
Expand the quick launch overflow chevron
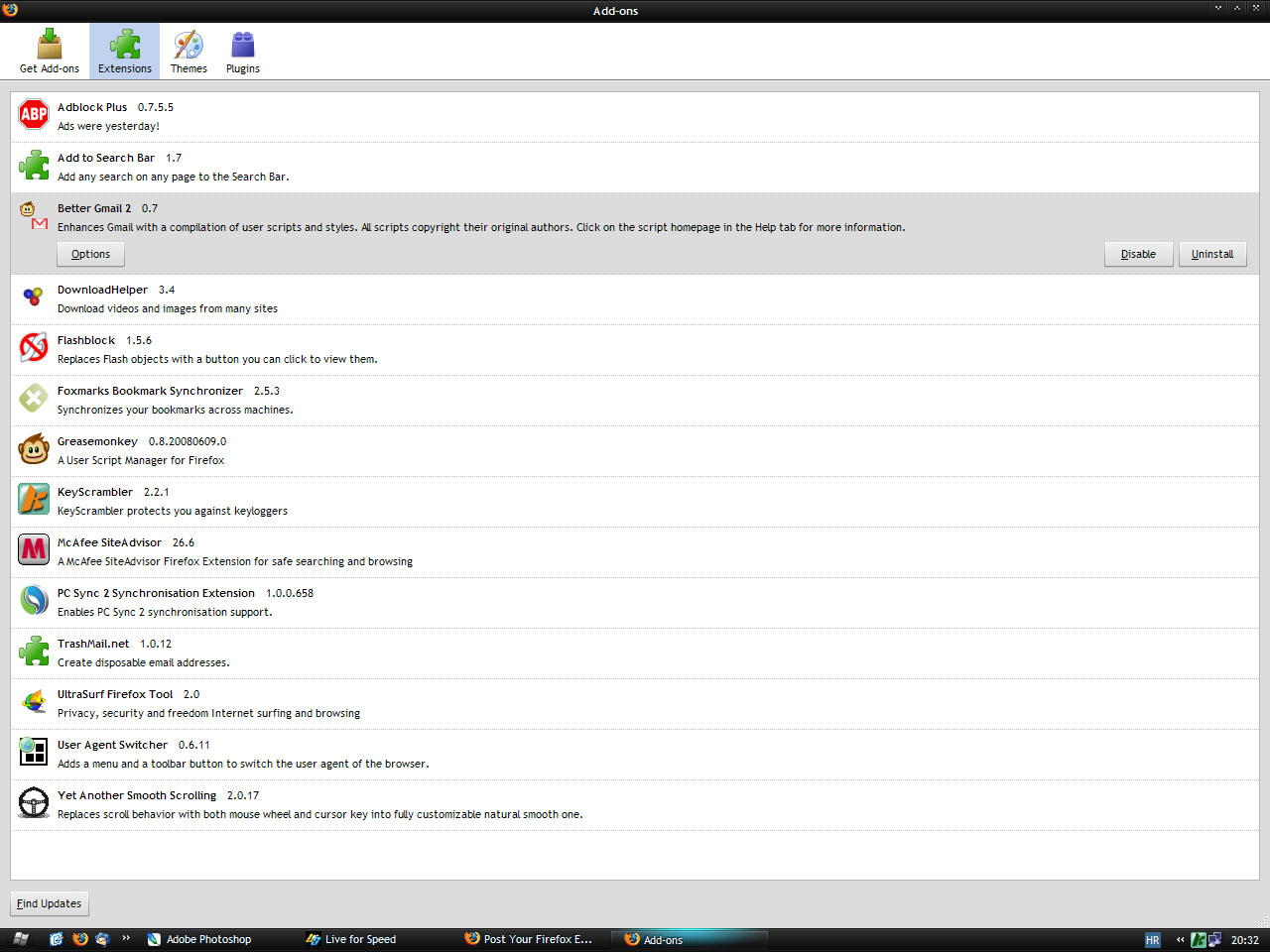126,937
